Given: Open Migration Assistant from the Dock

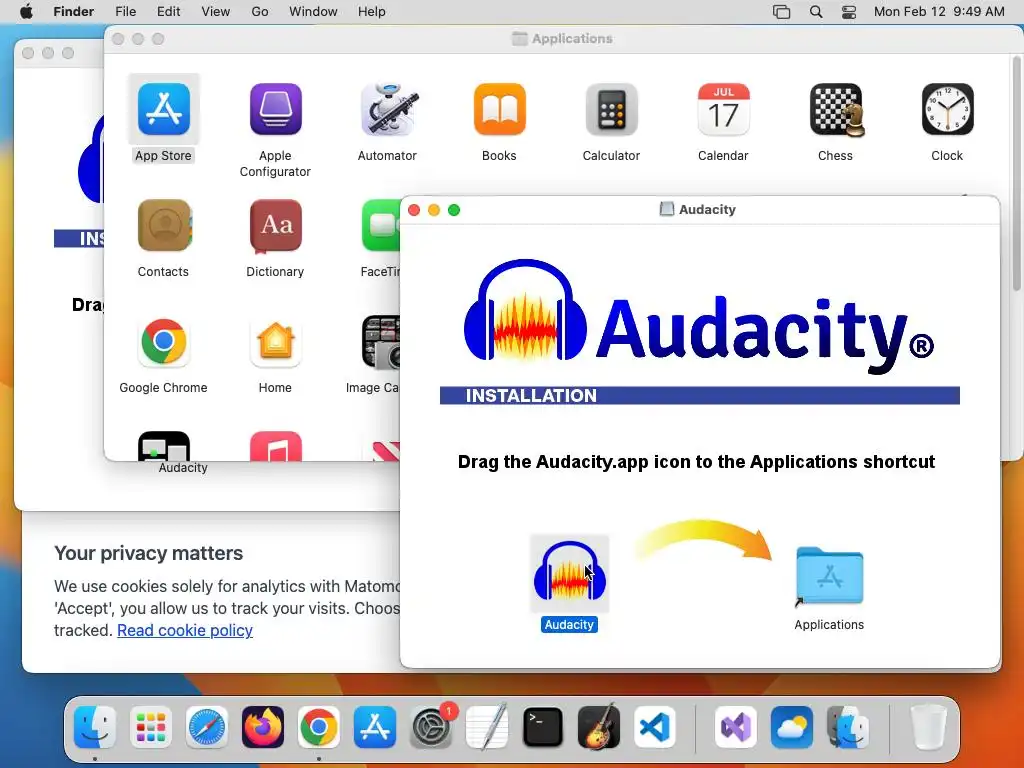Looking at the screenshot, I should pos(848,727).
